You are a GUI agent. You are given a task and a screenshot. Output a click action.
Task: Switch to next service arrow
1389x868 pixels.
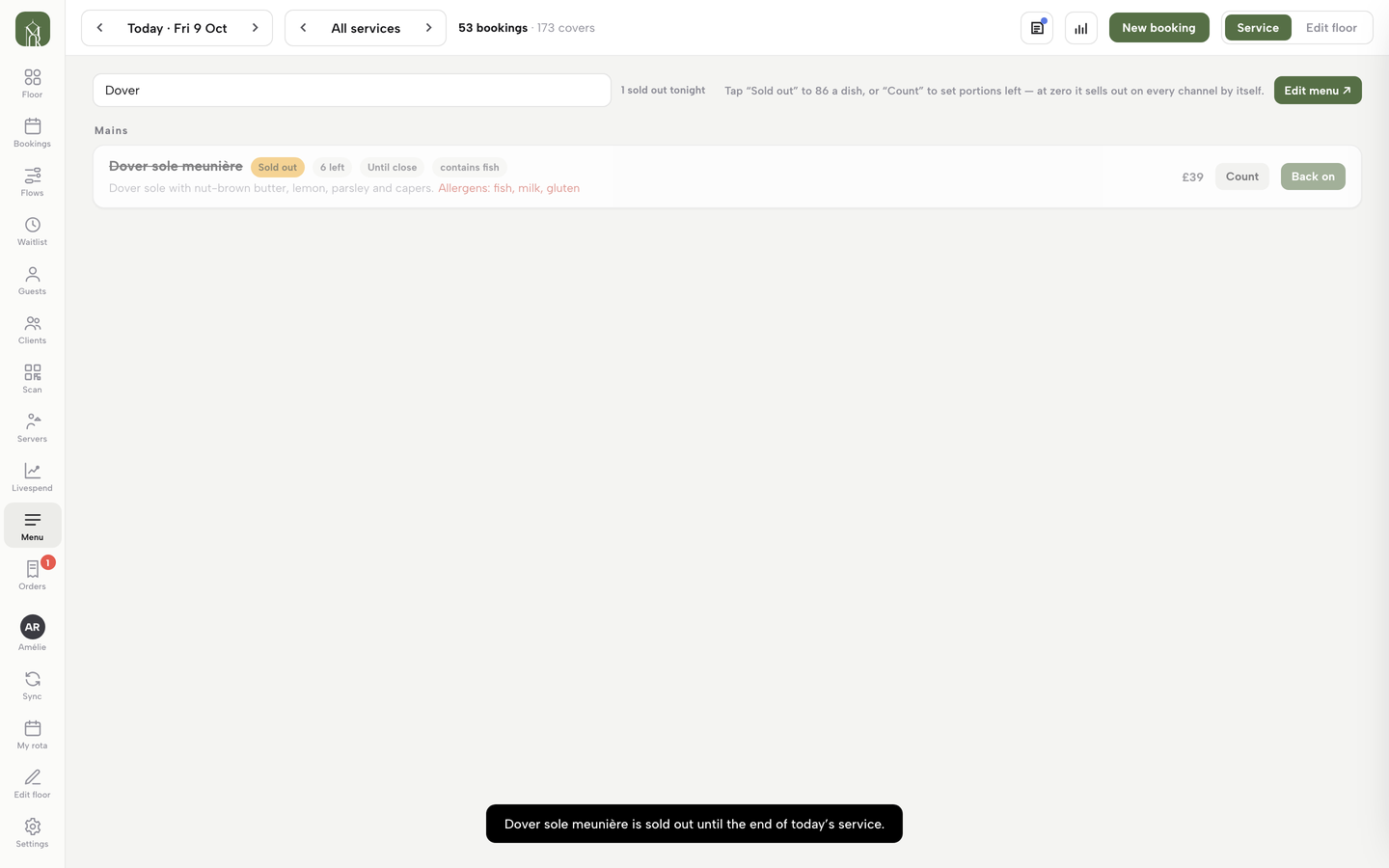428,28
